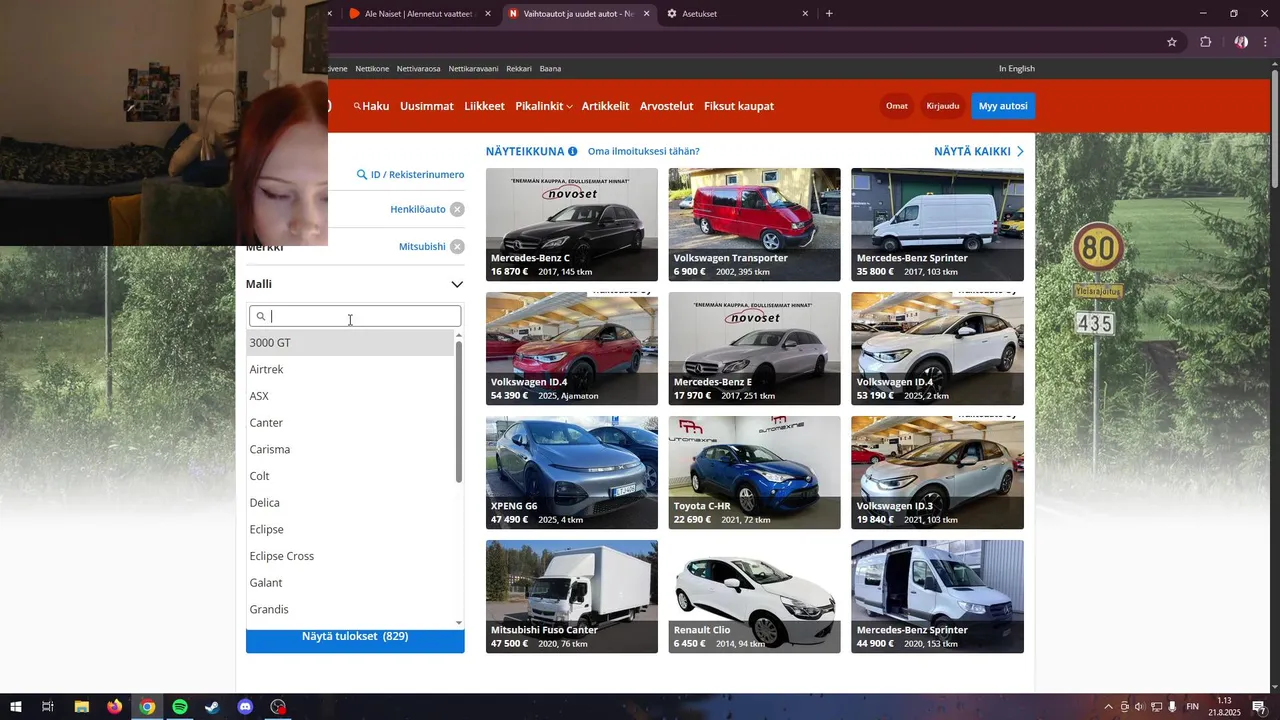Select ASX from the model list
This screenshot has height=720, width=1280.
pos(351,396)
